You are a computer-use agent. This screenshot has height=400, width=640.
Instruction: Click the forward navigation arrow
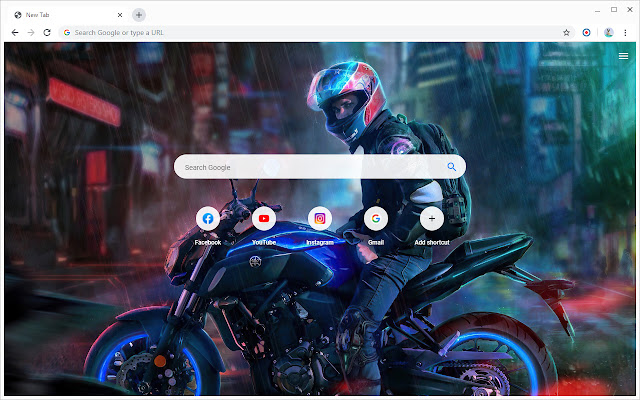click(31, 33)
